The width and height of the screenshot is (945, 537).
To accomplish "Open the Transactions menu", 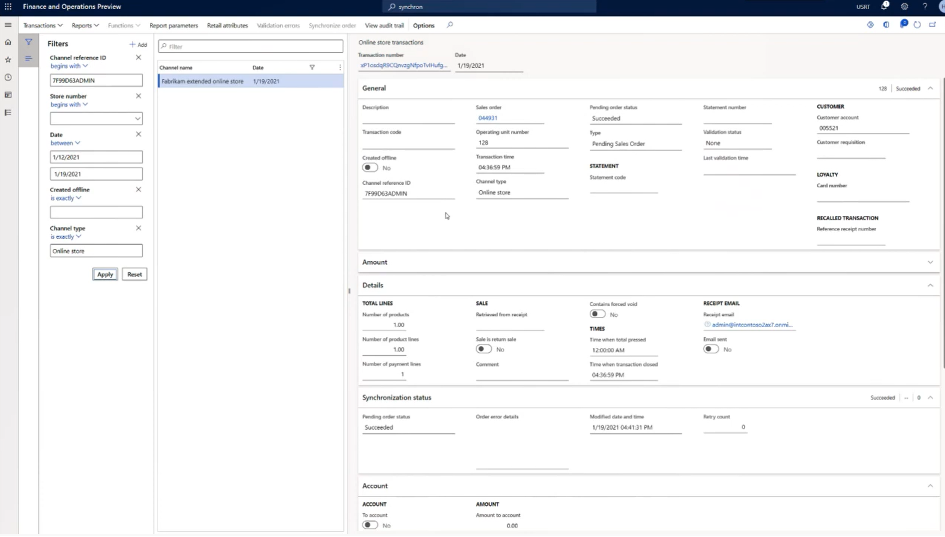I will 42,25.
